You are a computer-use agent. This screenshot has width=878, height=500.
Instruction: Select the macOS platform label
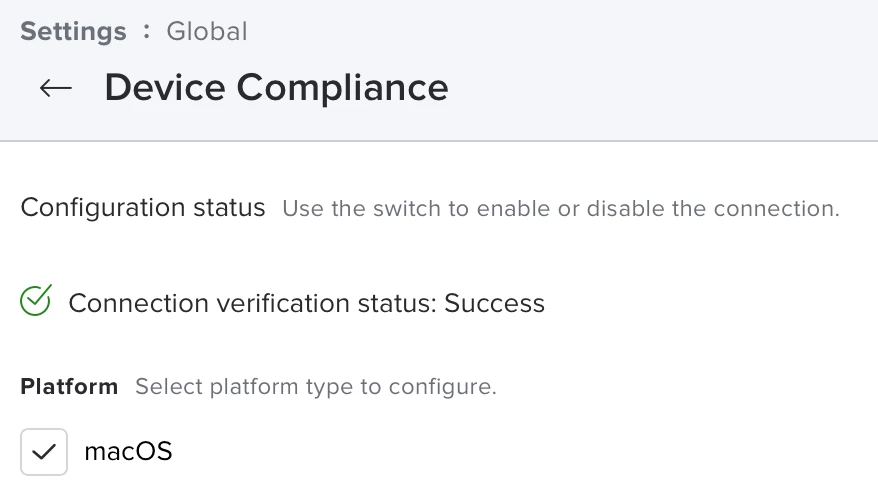click(128, 451)
